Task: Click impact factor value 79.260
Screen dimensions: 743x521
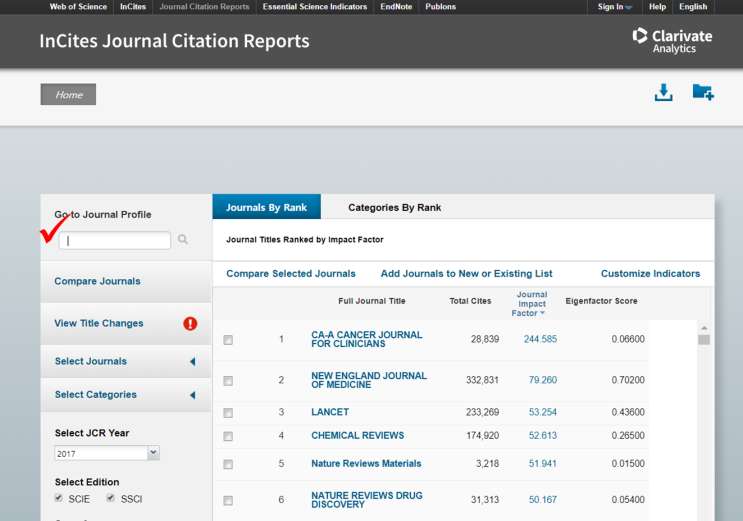Action: [x=543, y=380]
